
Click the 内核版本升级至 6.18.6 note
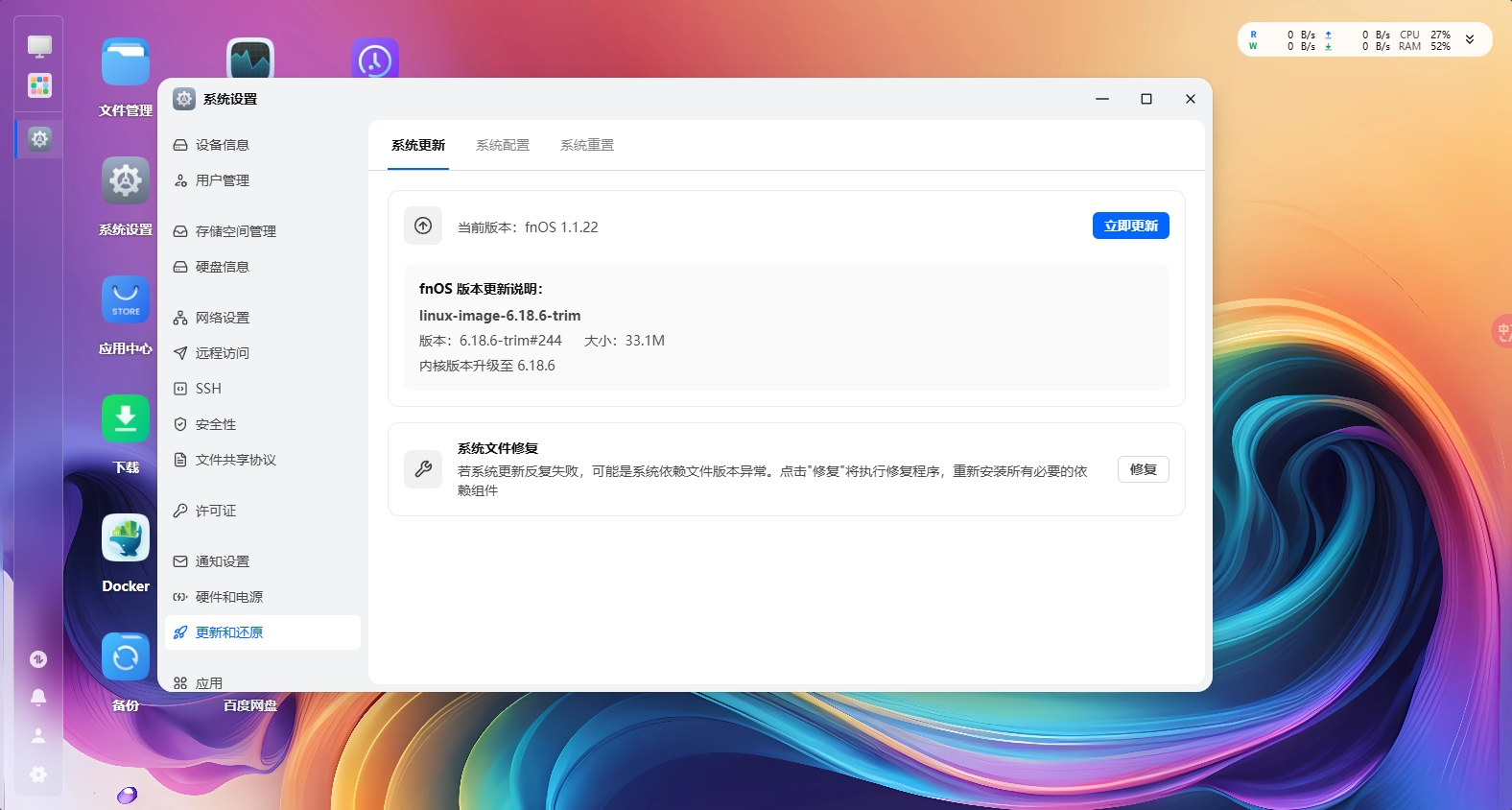[x=487, y=366]
